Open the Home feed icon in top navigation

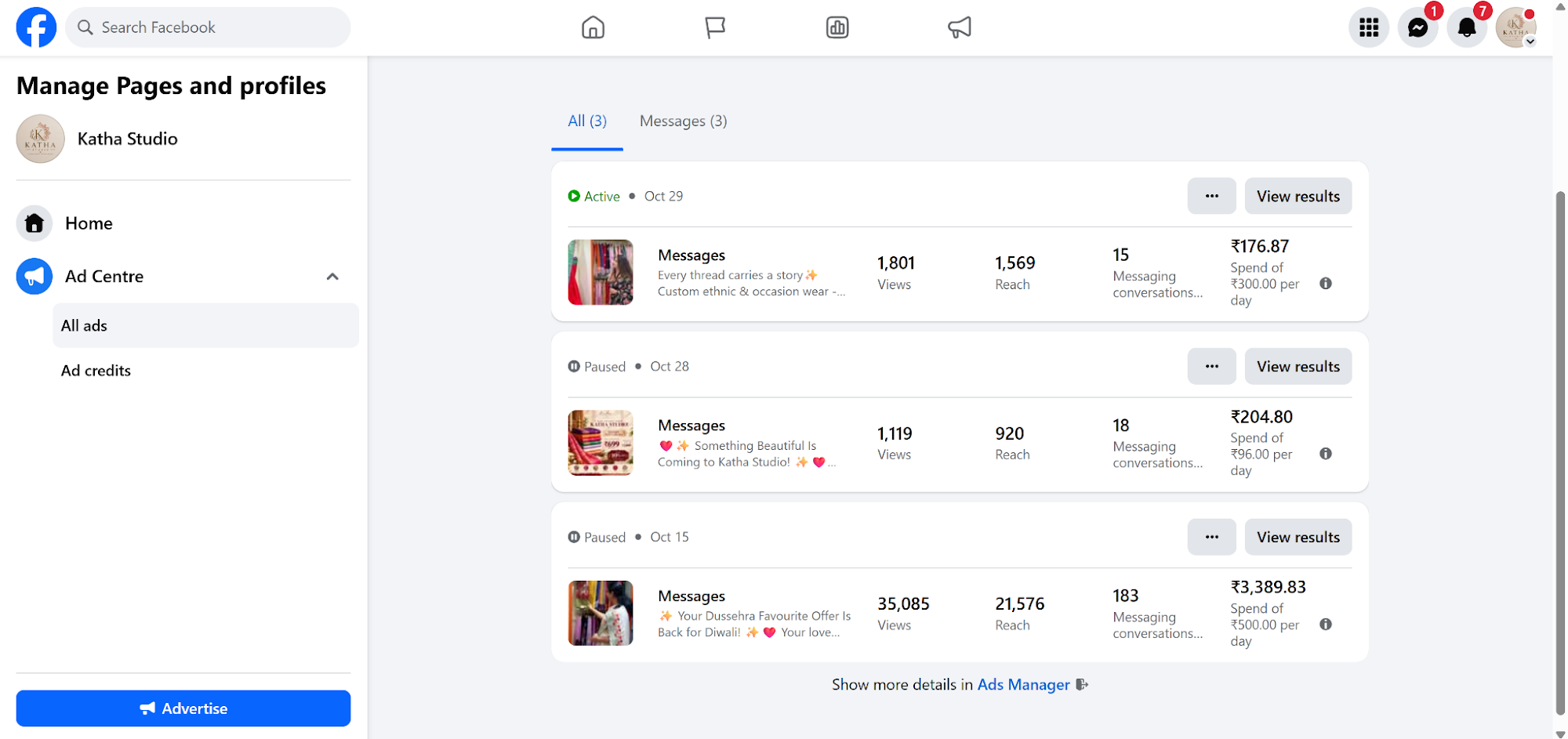(593, 27)
